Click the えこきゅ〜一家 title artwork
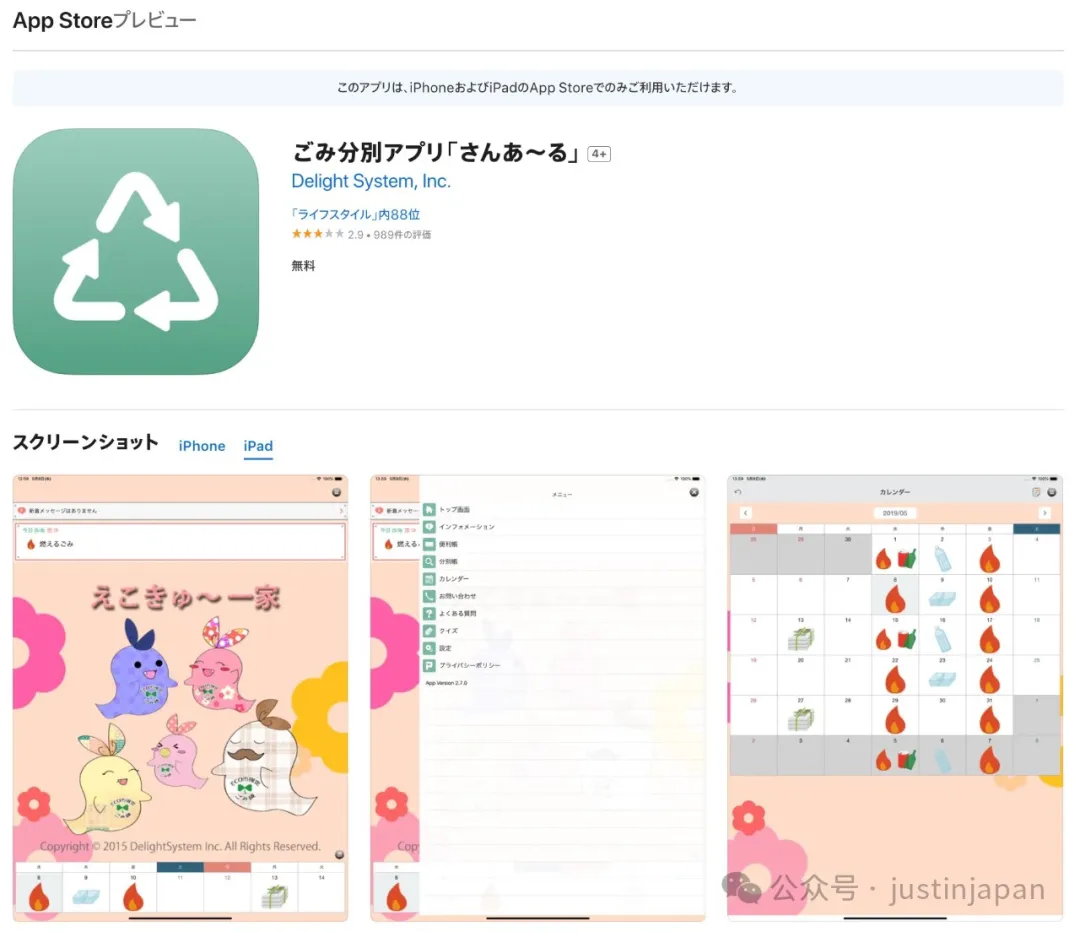 tap(186, 598)
